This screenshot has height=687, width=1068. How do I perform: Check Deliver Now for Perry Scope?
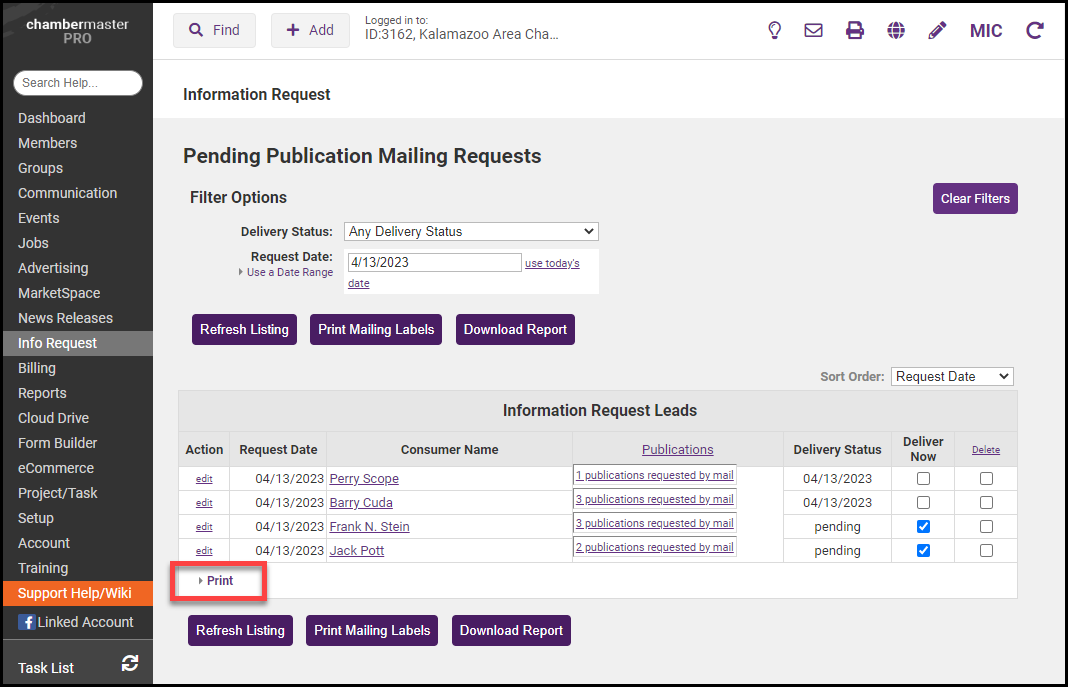pos(923,478)
